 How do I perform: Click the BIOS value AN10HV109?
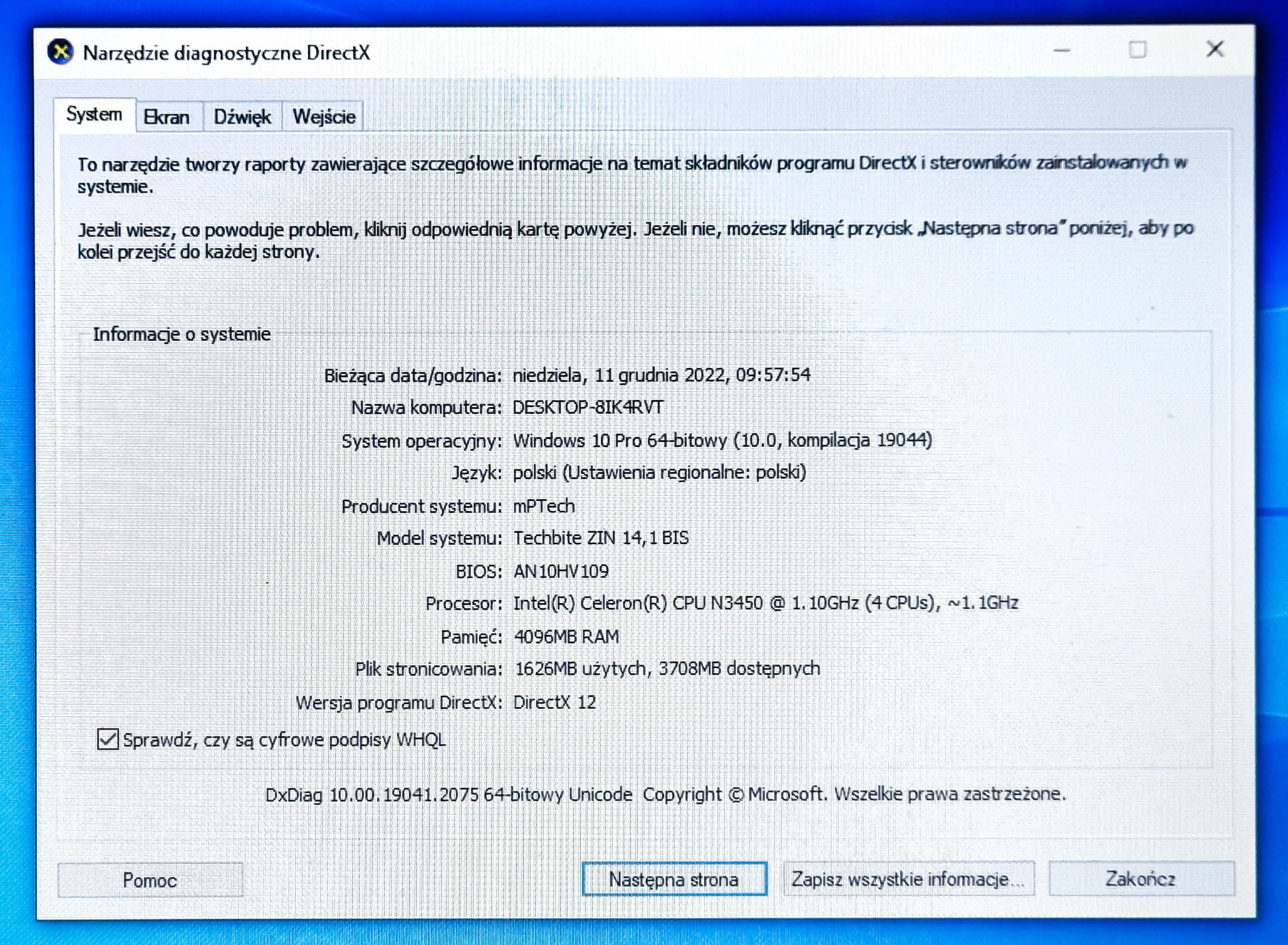[561, 571]
